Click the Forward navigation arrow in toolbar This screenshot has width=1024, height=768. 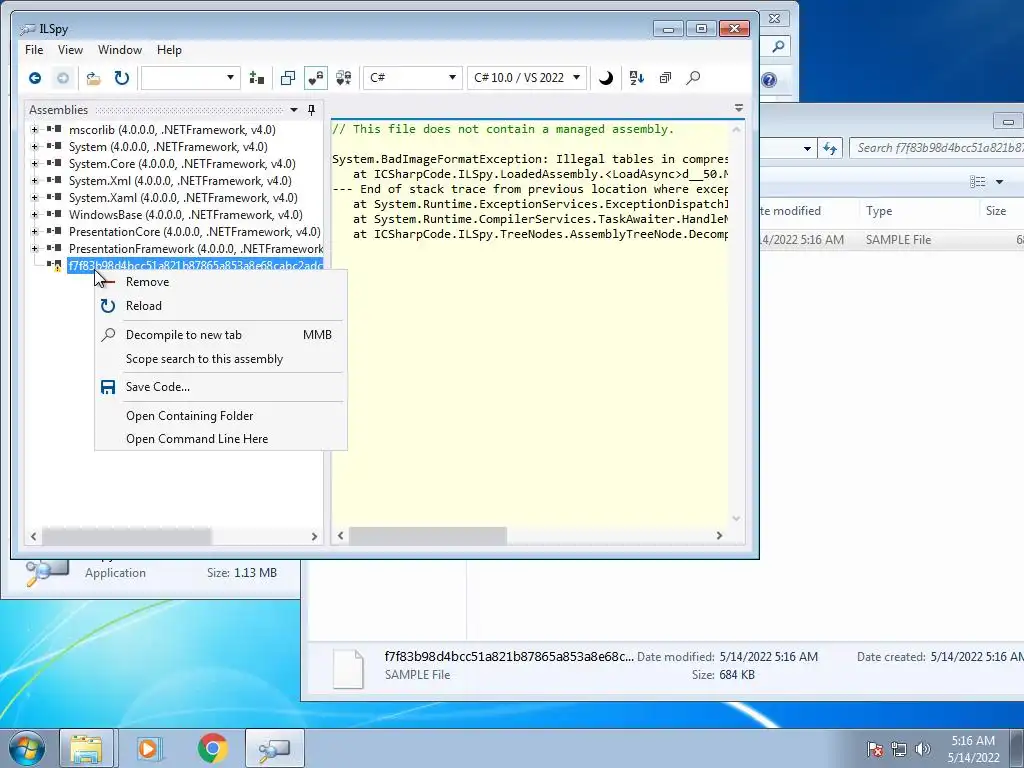63,78
